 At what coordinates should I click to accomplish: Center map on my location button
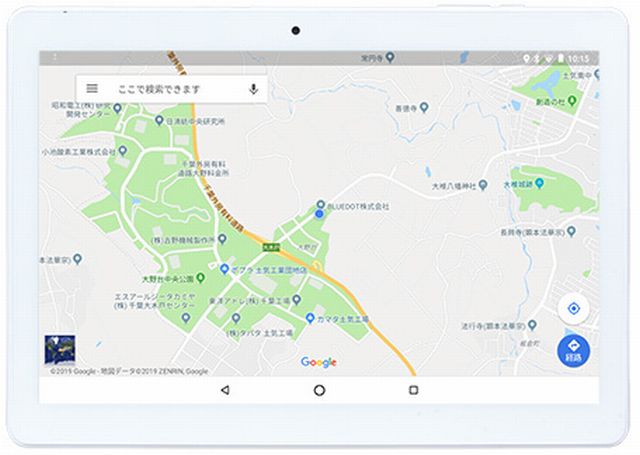573,309
